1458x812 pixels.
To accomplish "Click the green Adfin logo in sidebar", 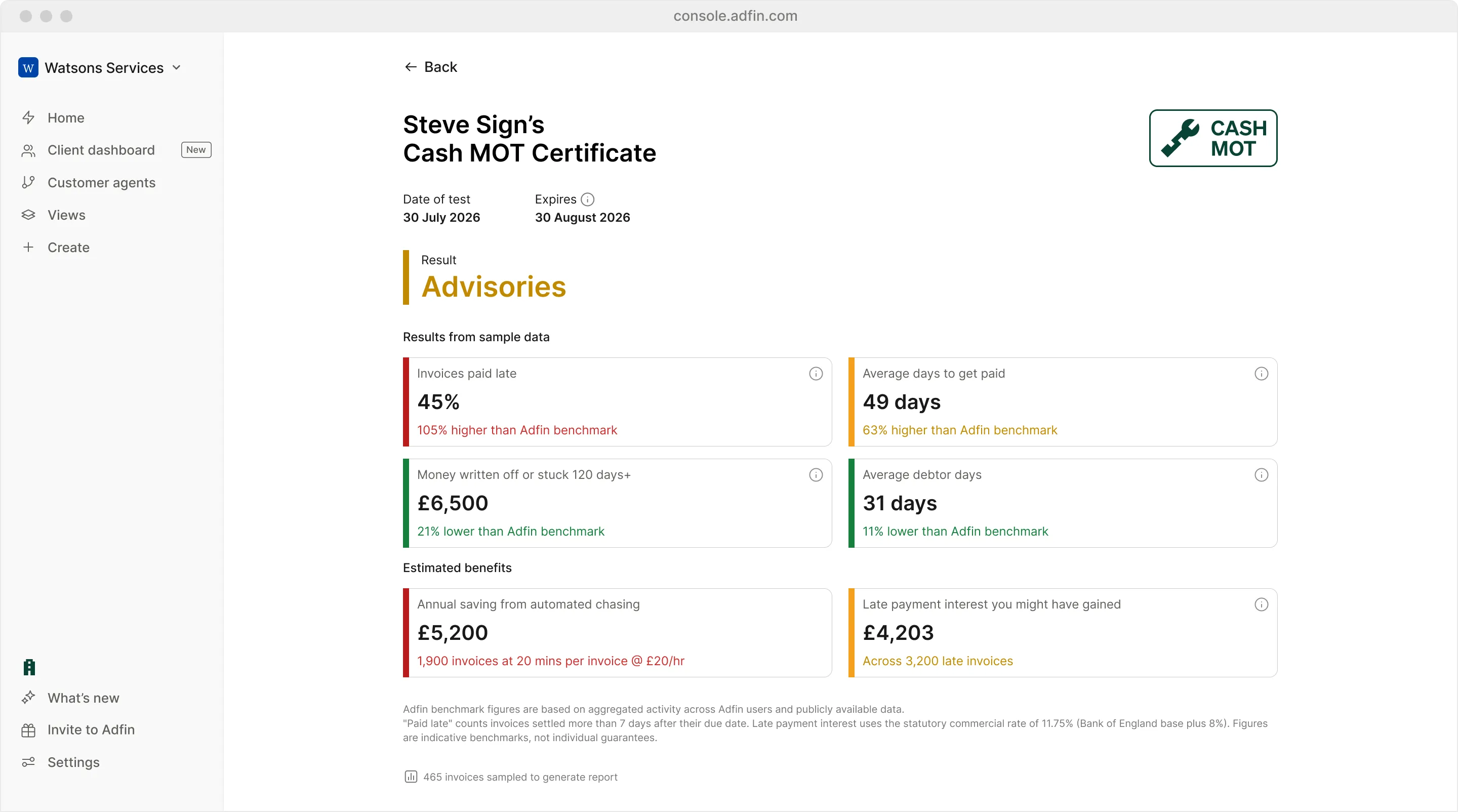I will coord(29,667).
